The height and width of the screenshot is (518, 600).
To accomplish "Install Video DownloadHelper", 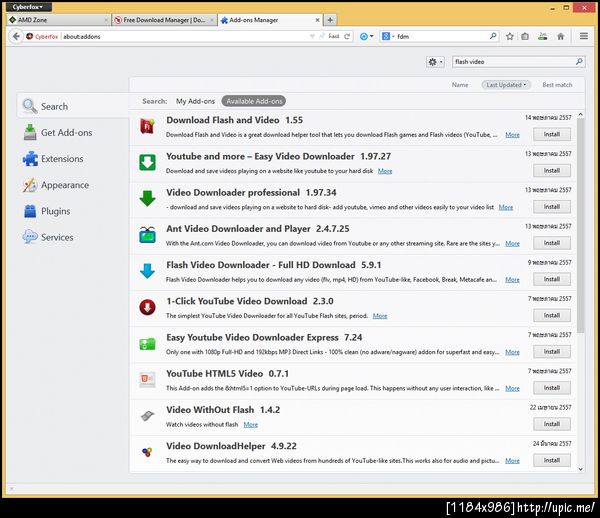I will click(x=552, y=460).
